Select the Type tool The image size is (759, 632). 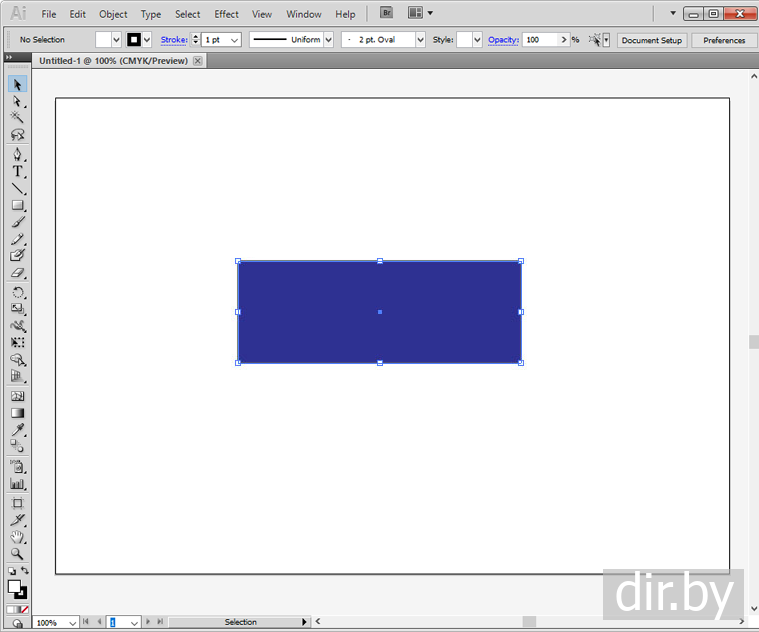pyautogui.click(x=17, y=171)
